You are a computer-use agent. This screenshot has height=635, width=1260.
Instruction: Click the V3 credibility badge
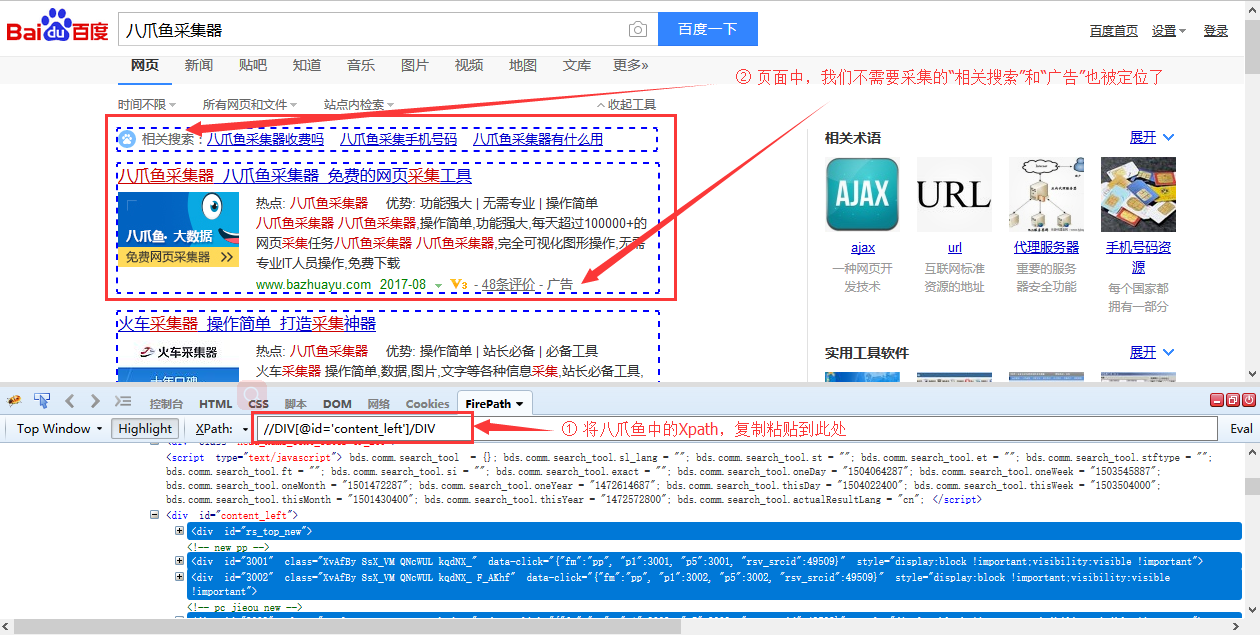click(459, 285)
